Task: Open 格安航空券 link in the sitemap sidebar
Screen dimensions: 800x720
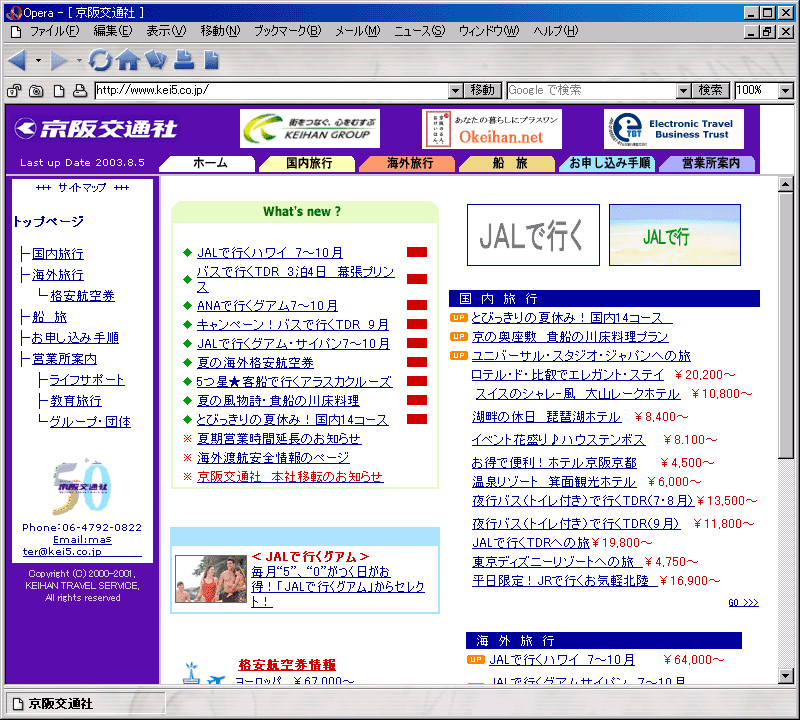Action: pyautogui.click(x=82, y=296)
